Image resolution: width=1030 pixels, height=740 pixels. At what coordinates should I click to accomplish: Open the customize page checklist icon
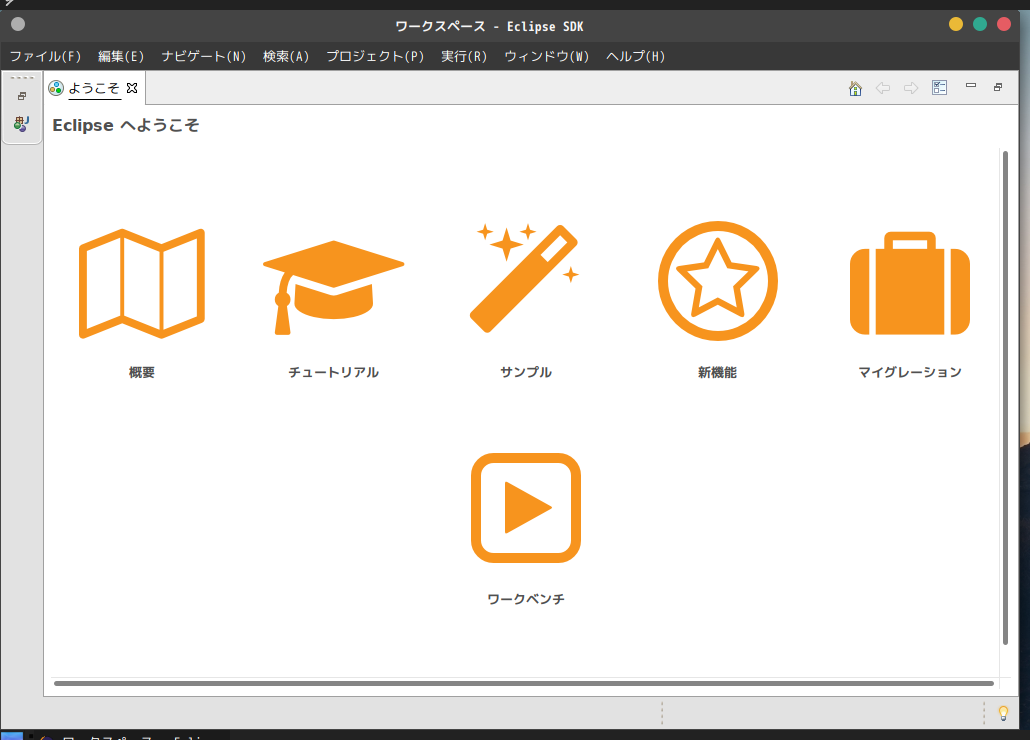click(x=939, y=87)
